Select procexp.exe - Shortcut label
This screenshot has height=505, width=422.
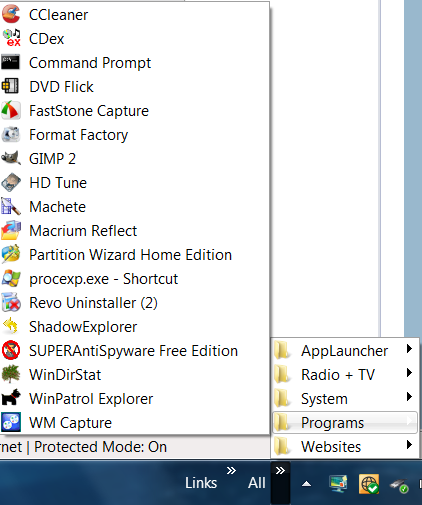[103, 279]
